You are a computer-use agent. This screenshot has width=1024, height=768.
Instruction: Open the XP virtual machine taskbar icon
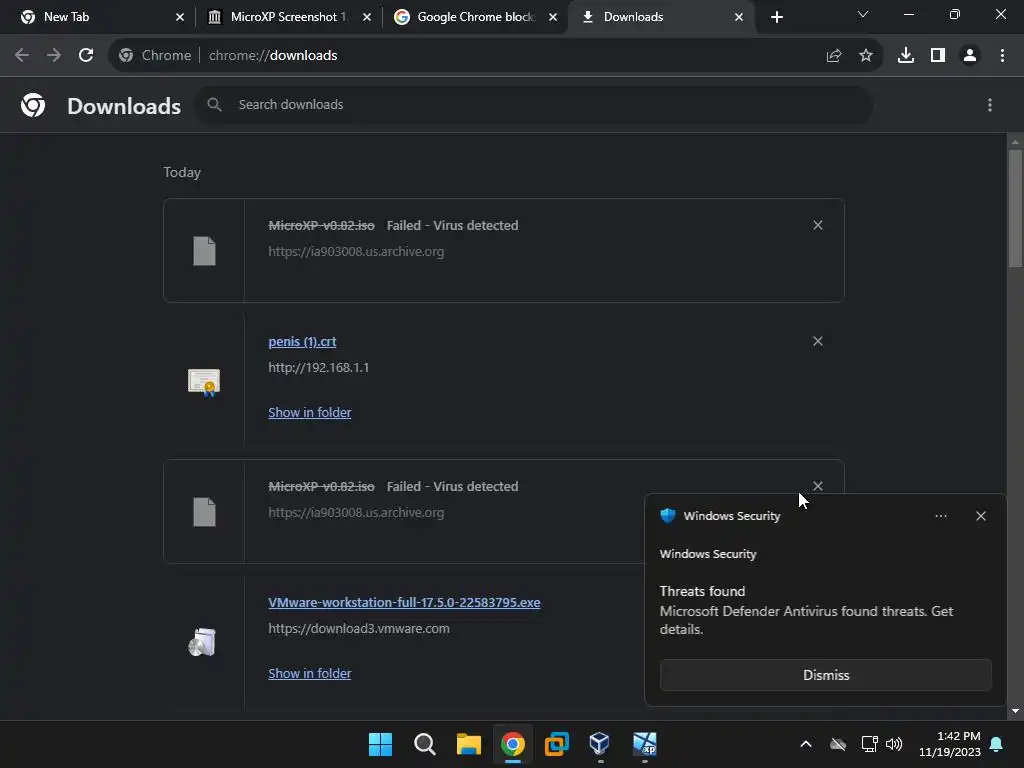point(645,744)
